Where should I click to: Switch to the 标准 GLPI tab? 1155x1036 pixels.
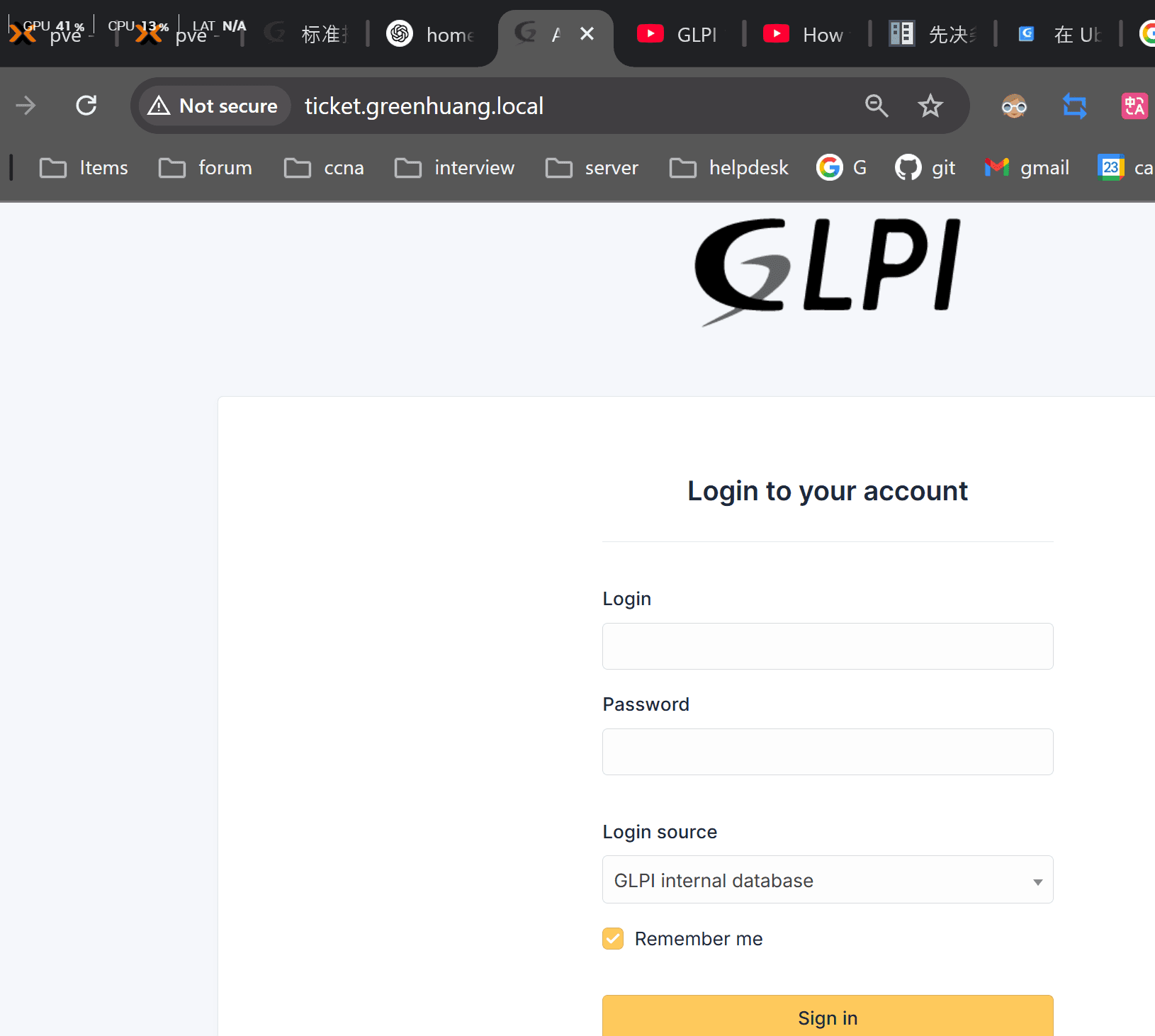click(x=306, y=33)
